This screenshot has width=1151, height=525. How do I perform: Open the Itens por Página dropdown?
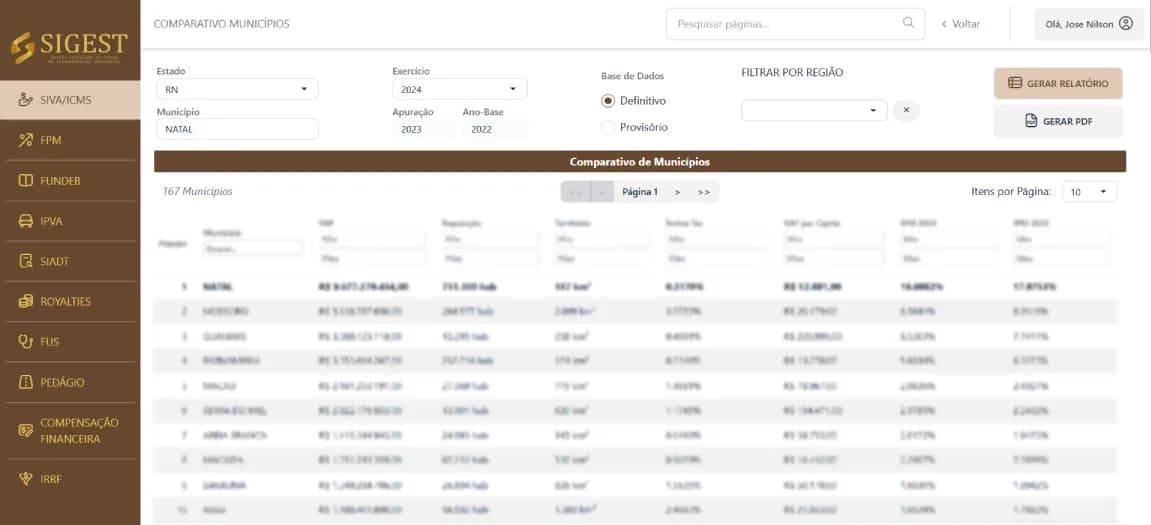(x=1089, y=192)
